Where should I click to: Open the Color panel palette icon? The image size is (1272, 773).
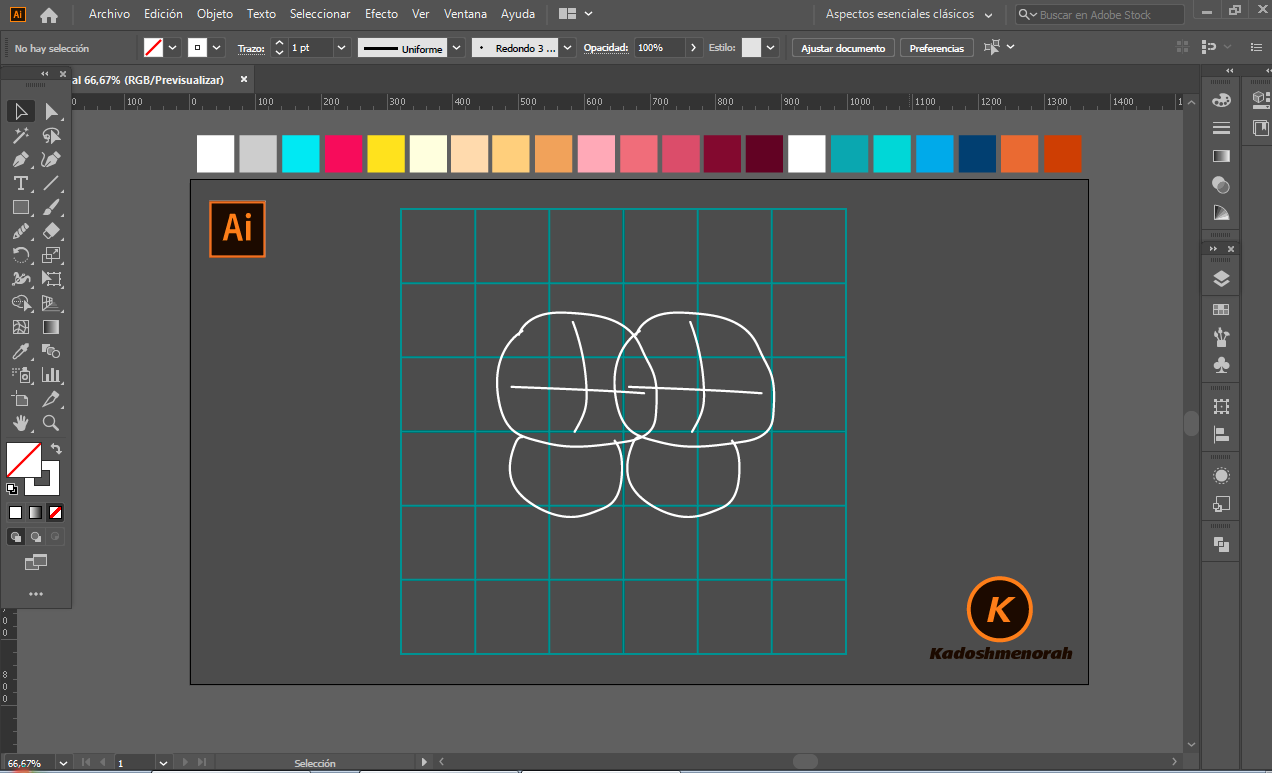[x=1221, y=100]
